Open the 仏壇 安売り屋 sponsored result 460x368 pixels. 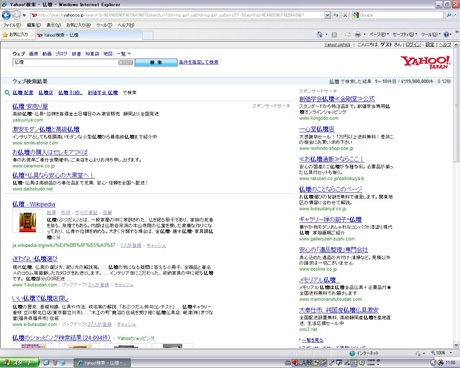pyautogui.click(x=30, y=106)
